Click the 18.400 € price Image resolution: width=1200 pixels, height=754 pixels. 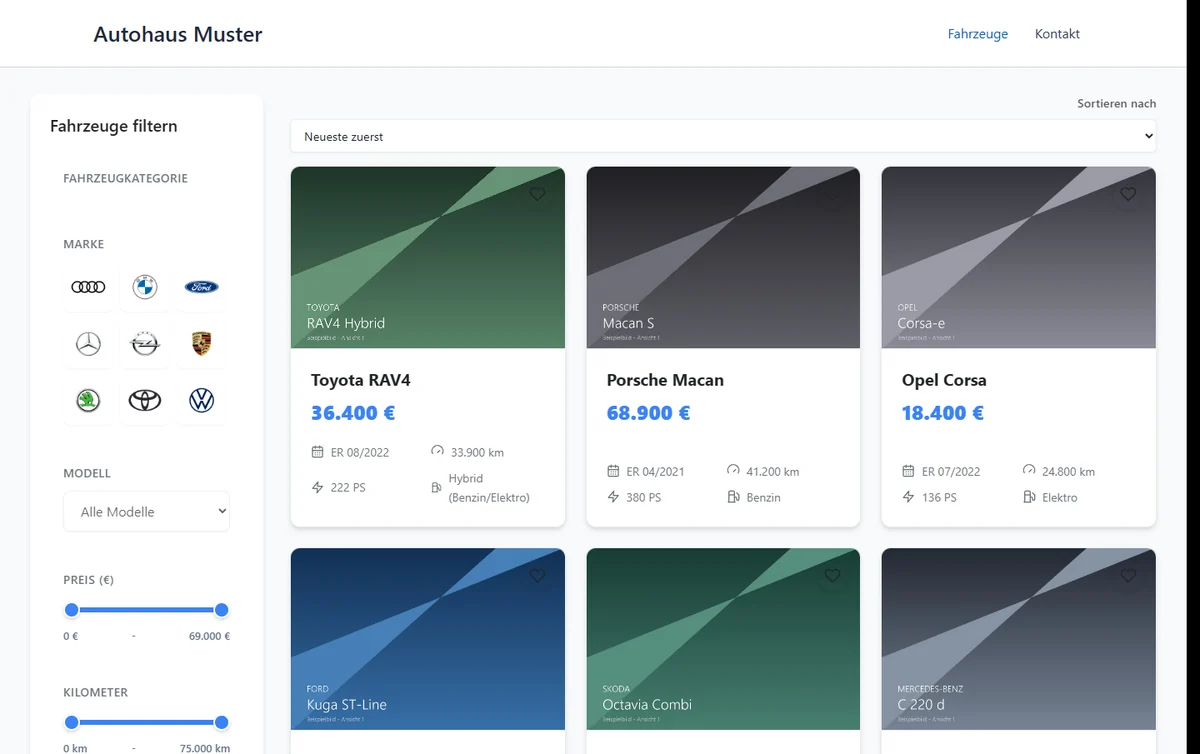click(x=943, y=413)
